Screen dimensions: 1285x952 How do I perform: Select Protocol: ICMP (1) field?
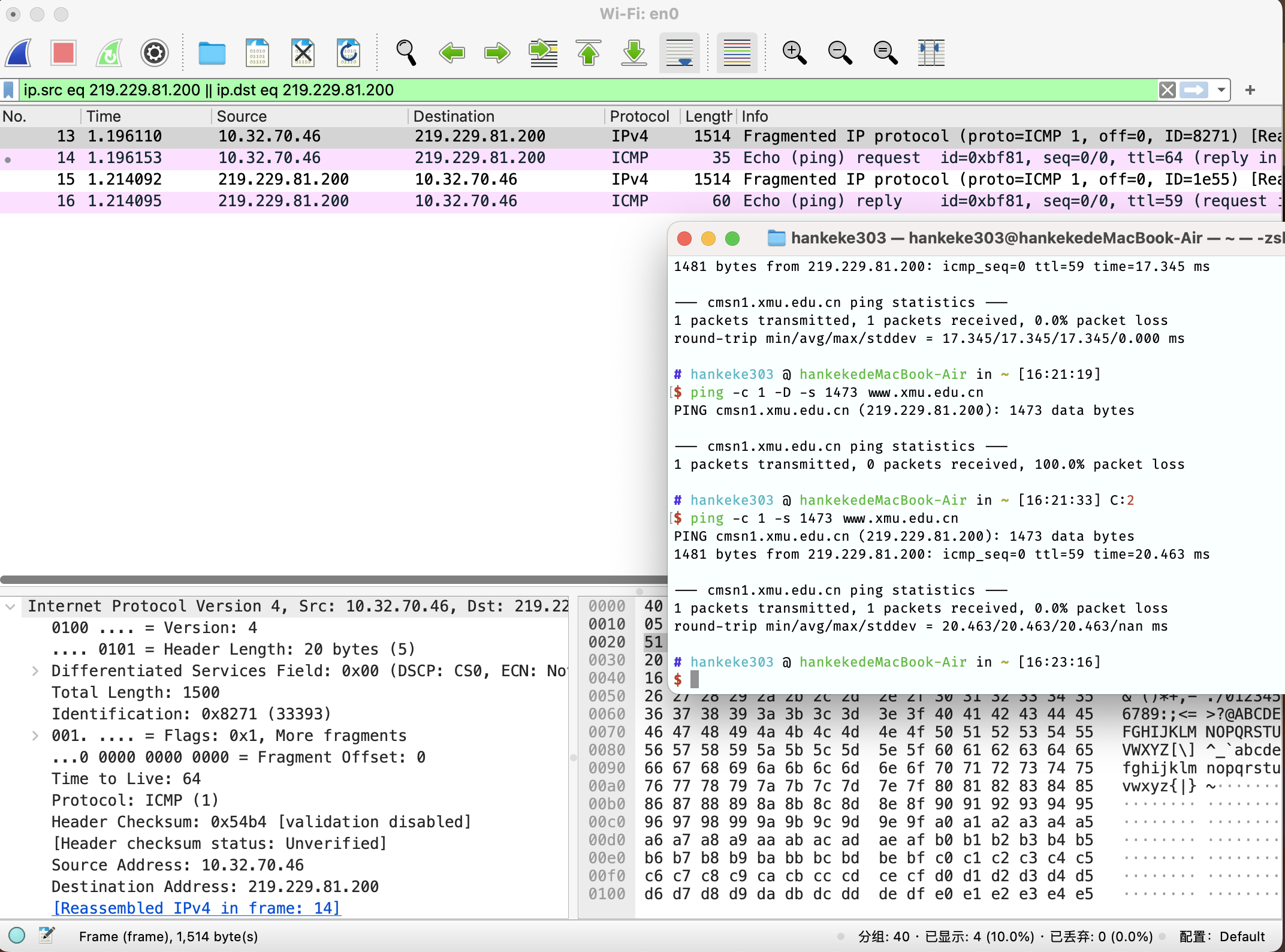[135, 801]
